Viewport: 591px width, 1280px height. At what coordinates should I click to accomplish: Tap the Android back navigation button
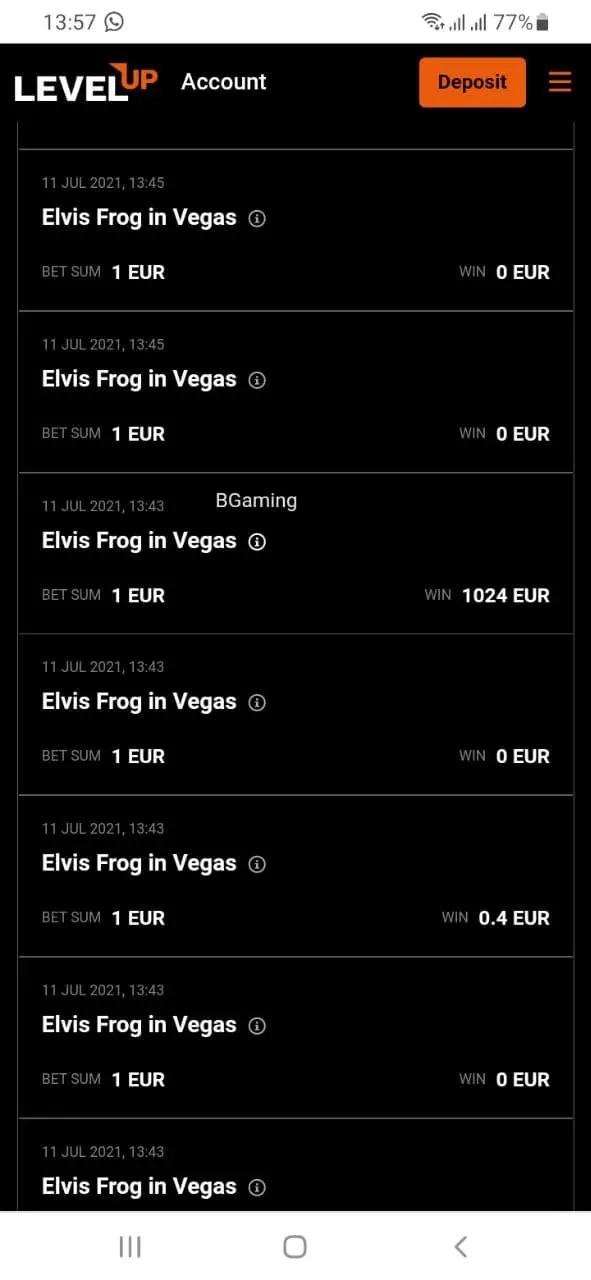click(460, 1246)
